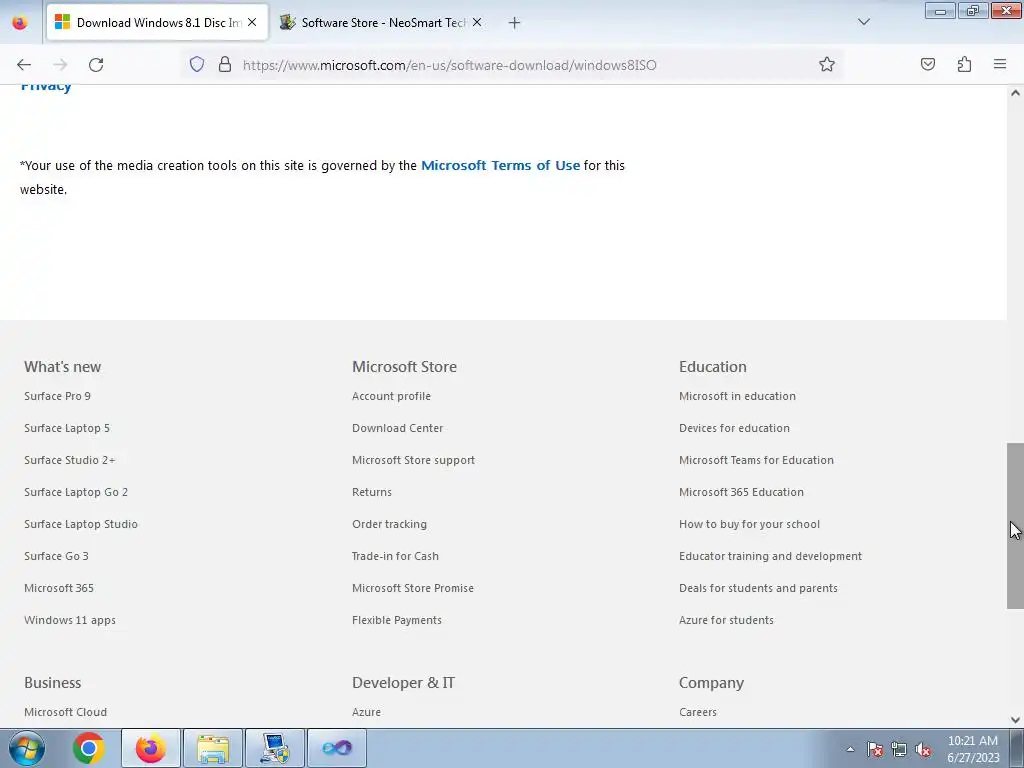1024x768 pixels.
Task: Open Microsoft Store support link
Action: pyautogui.click(x=413, y=460)
